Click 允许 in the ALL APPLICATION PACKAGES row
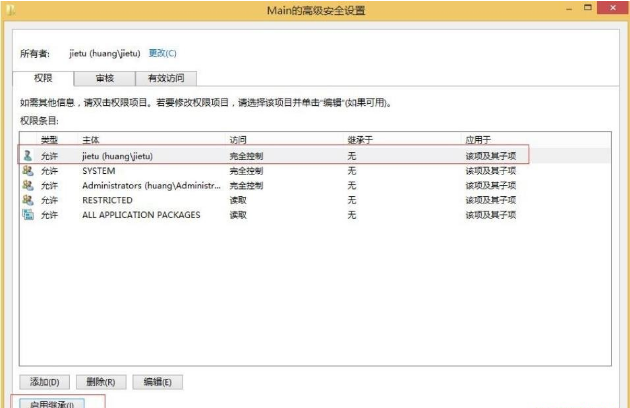 pyautogui.click(x=49, y=215)
